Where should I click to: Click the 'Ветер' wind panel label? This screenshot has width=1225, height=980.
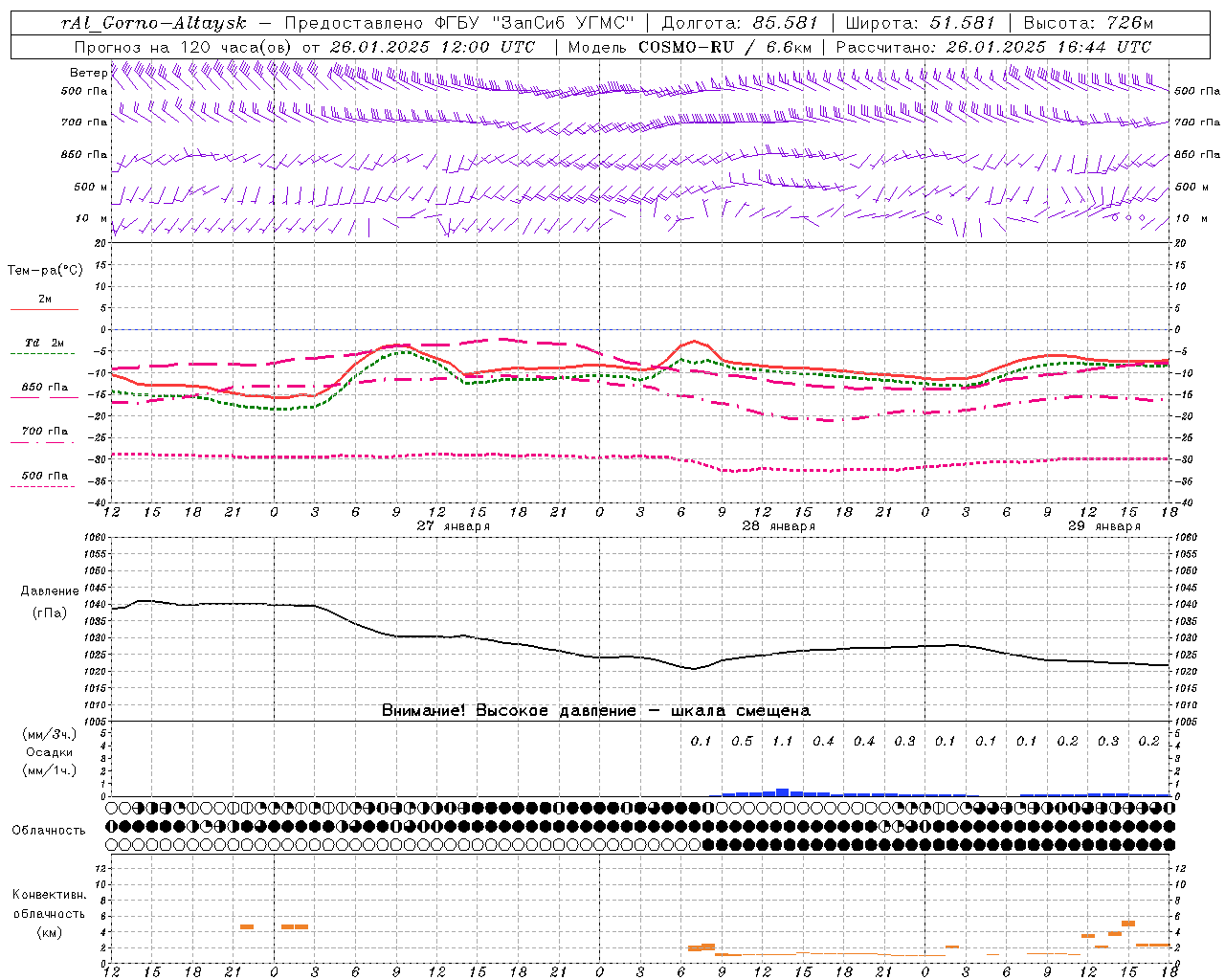click(x=89, y=73)
